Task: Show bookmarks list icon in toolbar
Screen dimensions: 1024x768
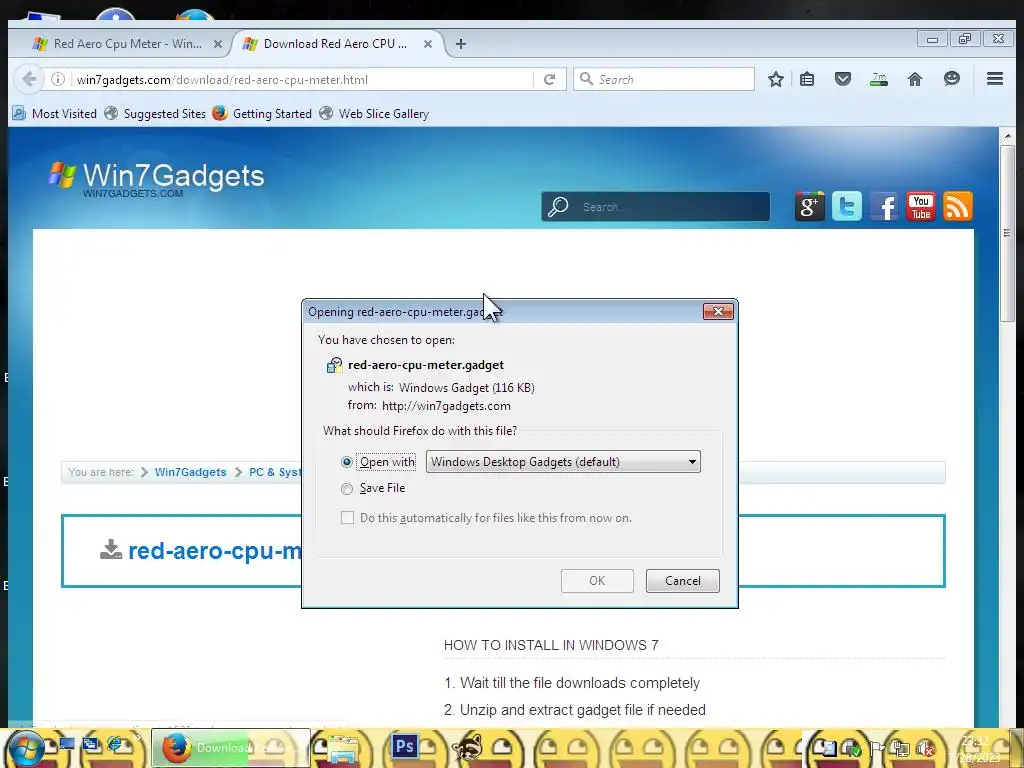Action: [x=807, y=79]
